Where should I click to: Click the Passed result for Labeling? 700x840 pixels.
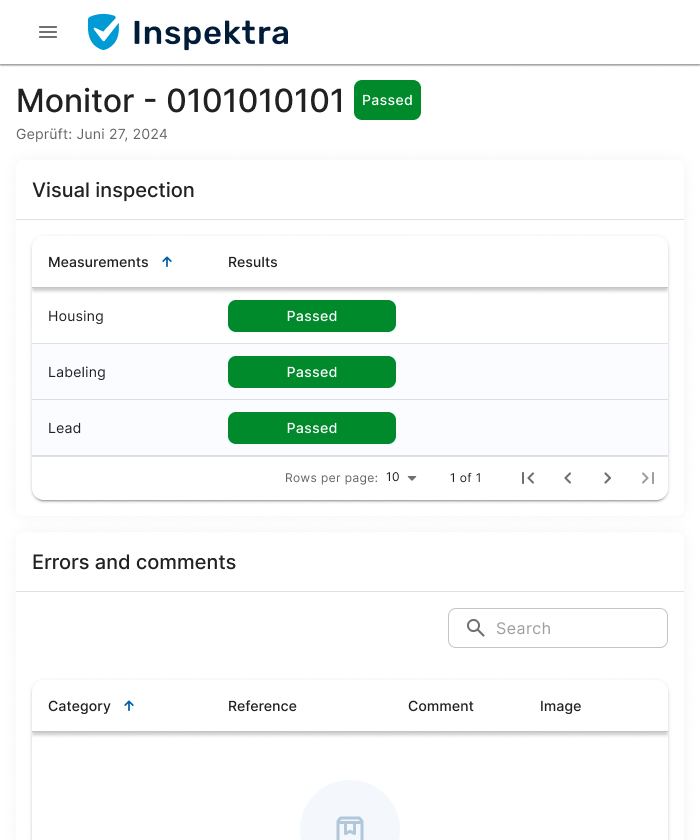pyautogui.click(x=312, y=372)
